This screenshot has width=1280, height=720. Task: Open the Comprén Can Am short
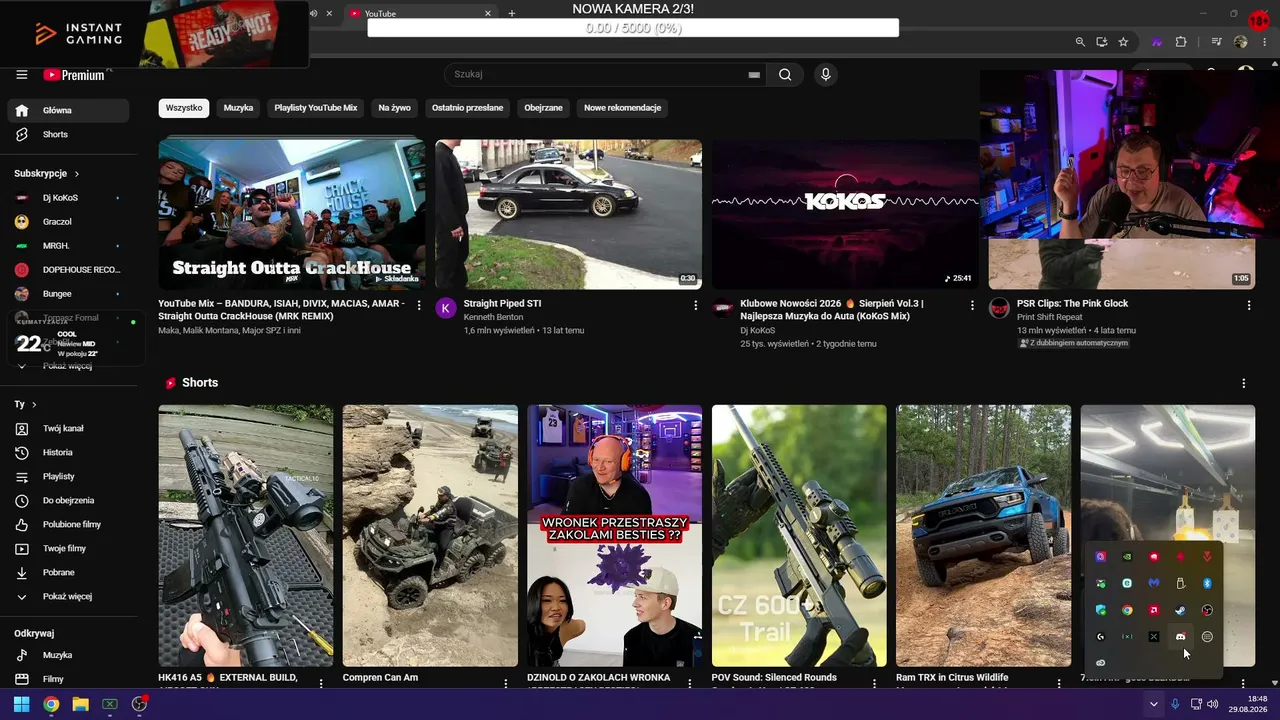[430, 536]
